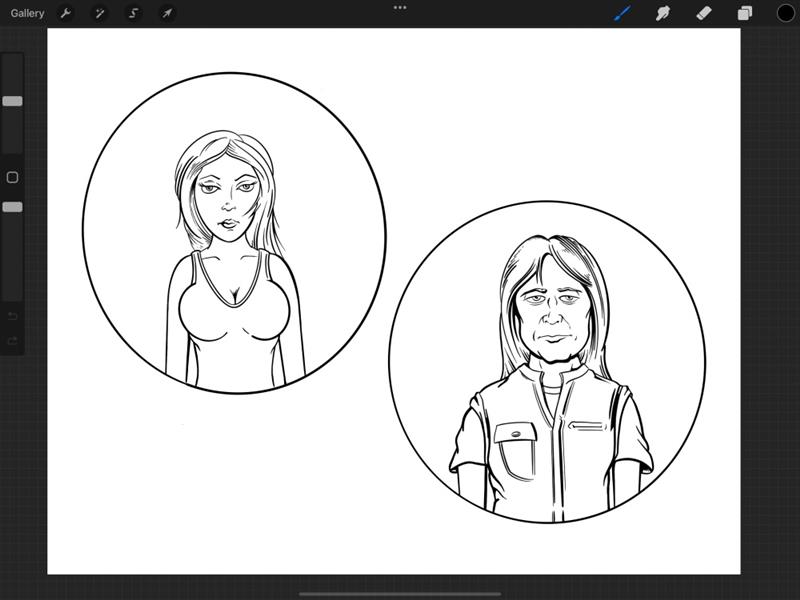Open the Adjustments magic wand menu
Viewport: 800px width, 600px height.
pos(99,13)
